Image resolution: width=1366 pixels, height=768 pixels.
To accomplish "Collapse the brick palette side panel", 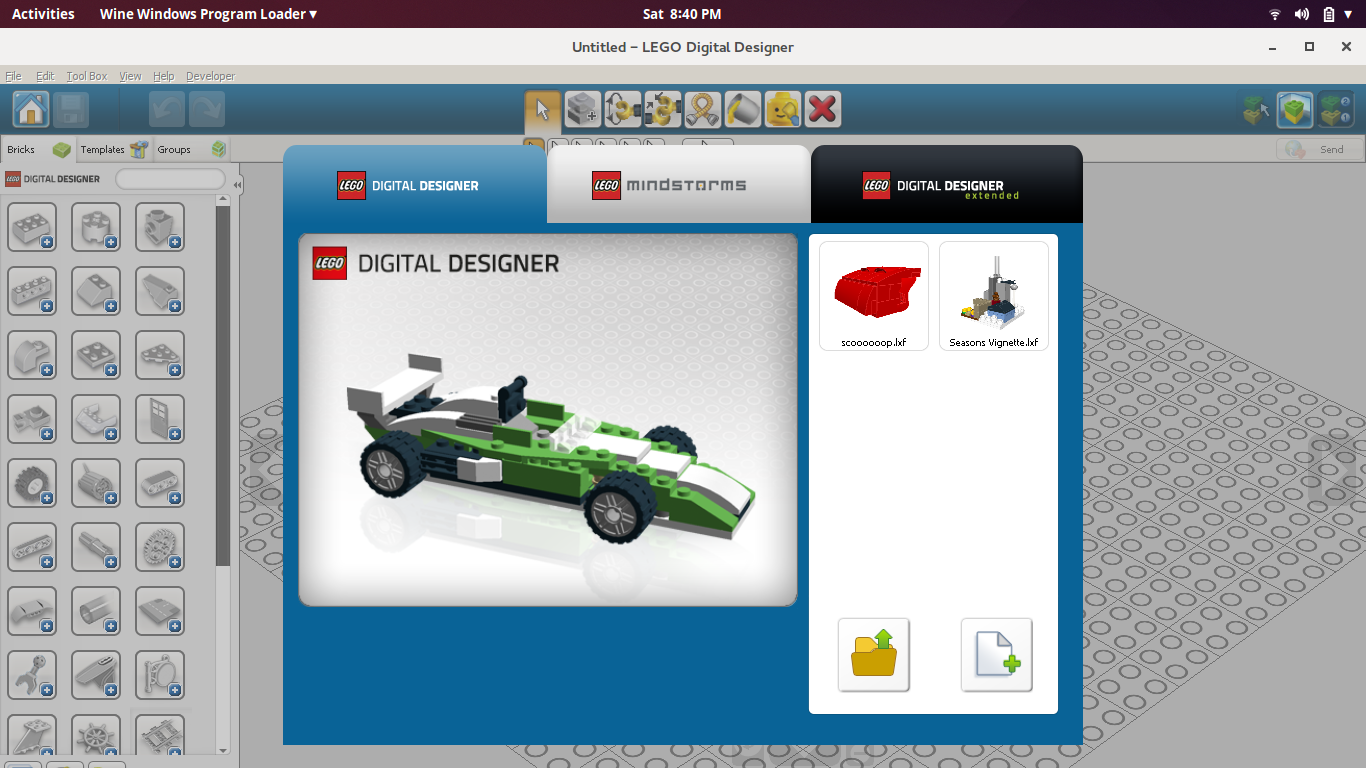I will [237, 185].
